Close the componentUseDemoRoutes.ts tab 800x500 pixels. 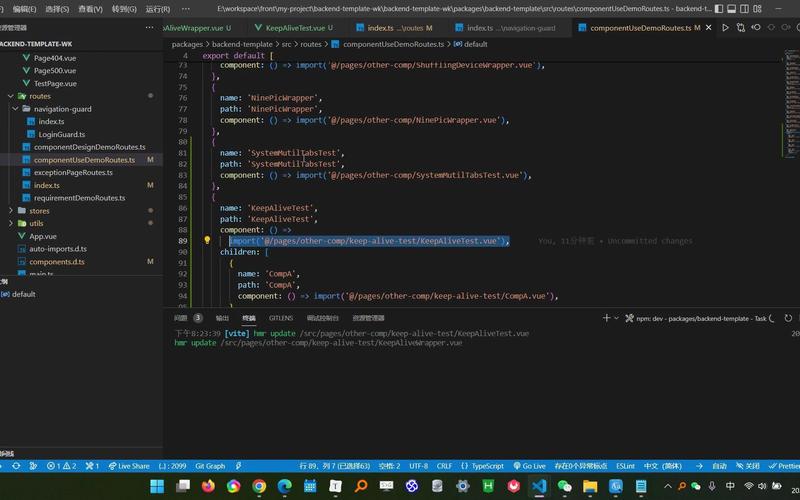[x=710, y=28]
